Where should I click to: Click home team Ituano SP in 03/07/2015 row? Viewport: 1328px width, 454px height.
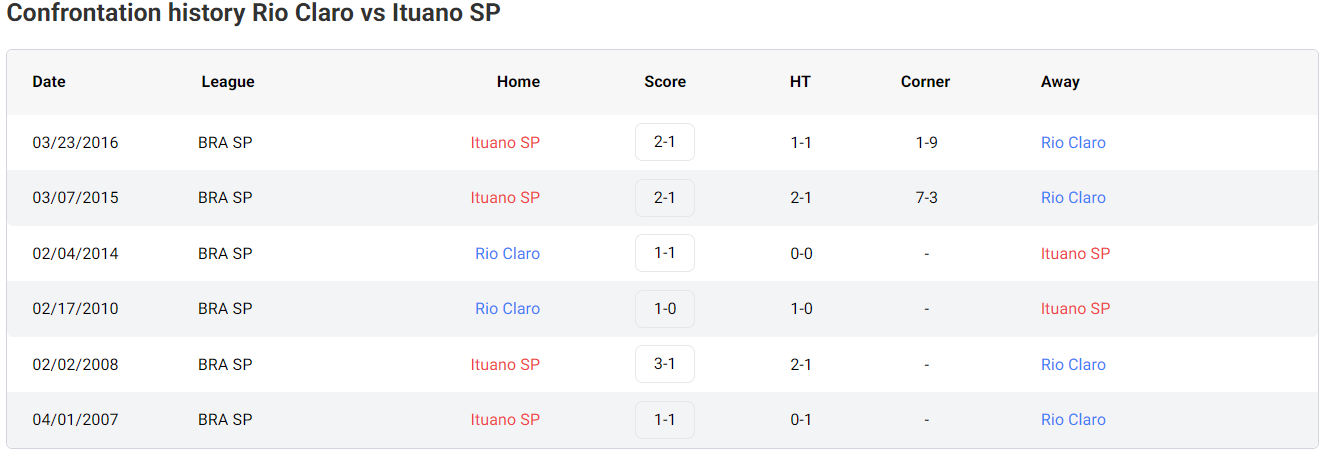click(x=505, y=198)
